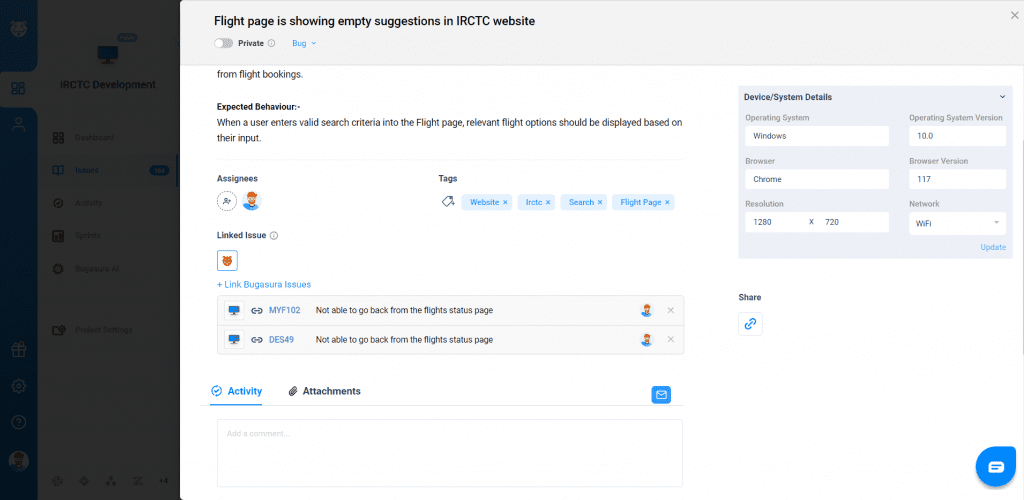Open the Bug issue type dropdown

coord(304,43)
